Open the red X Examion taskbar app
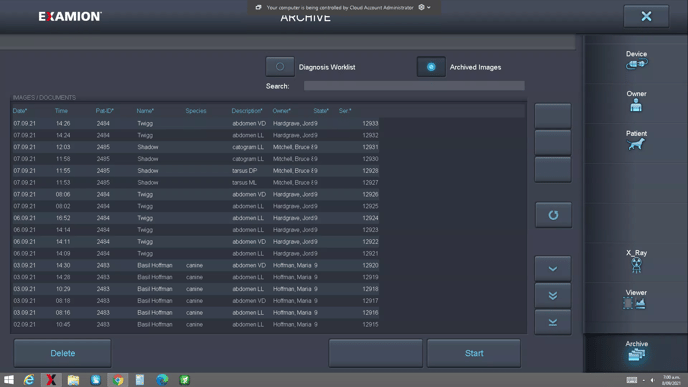The height and width of the screenshot is (387, 688). [x=51, y=380]
